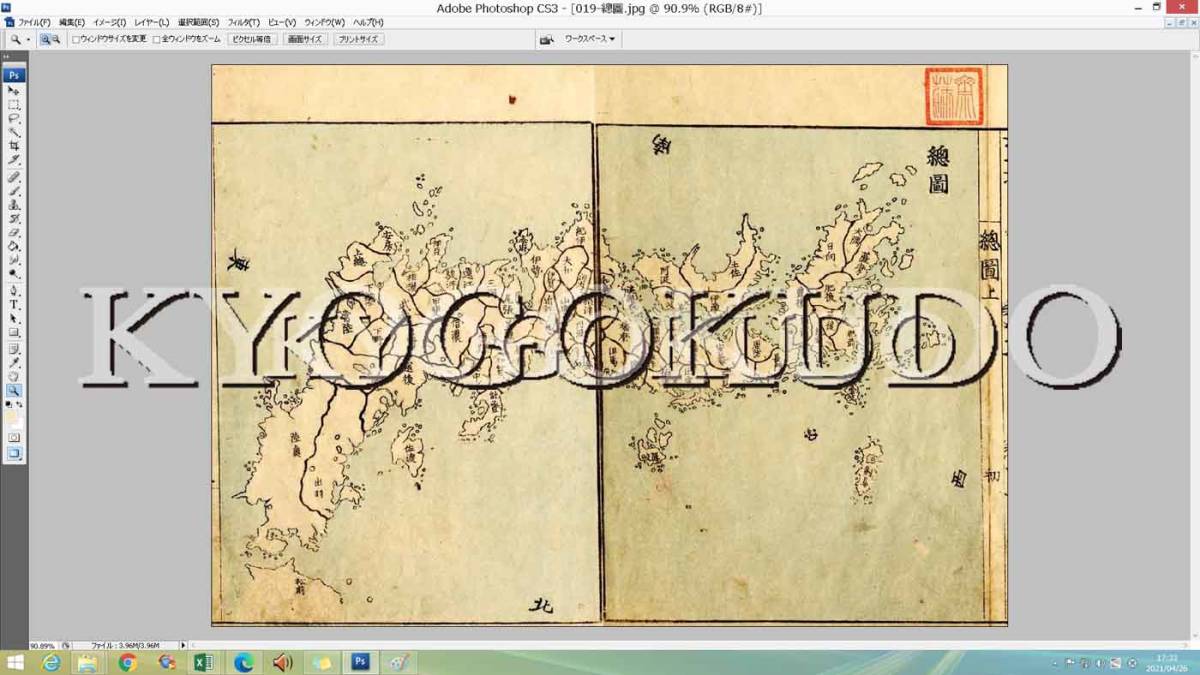Open the ヘルプ(H) menu
Screen dimensions: 1200x675
click(x=368, y=22)
